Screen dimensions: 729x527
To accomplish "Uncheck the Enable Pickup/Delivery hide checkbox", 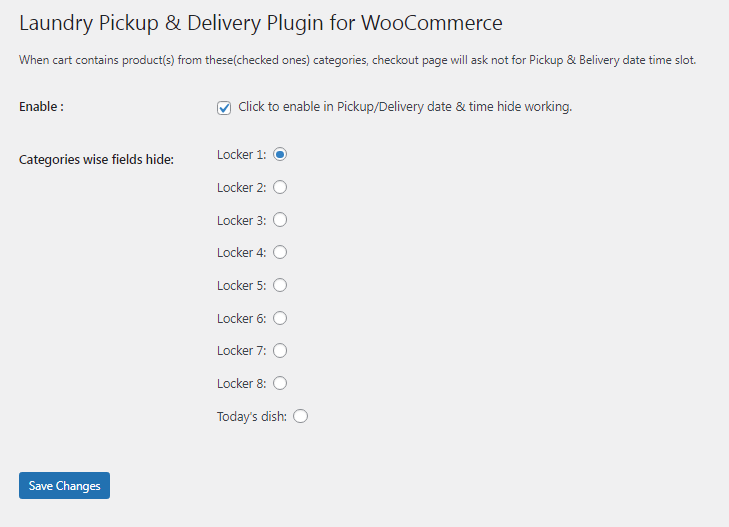I will pos(224,108).
